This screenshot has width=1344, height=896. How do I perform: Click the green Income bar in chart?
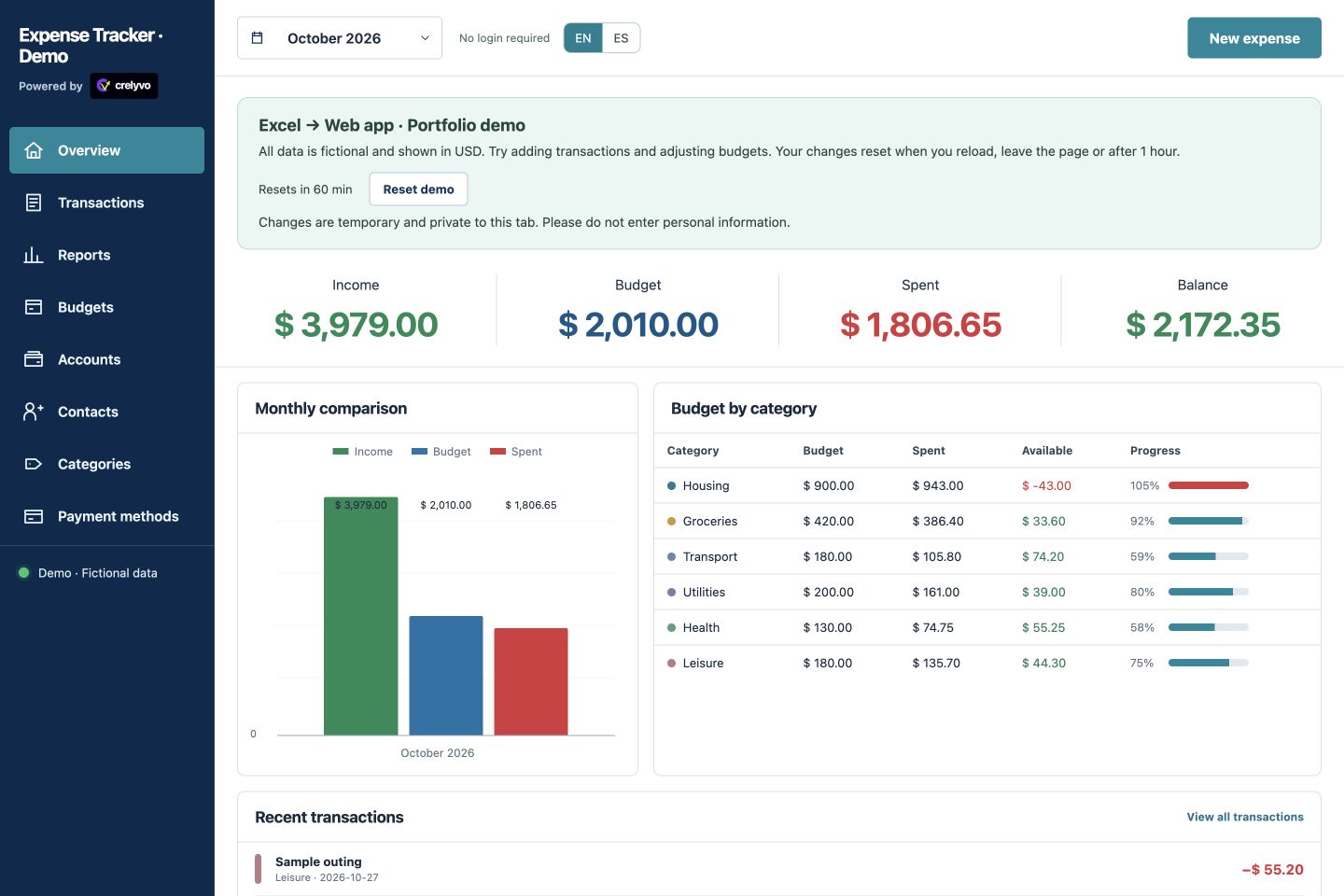click(361, 616)
